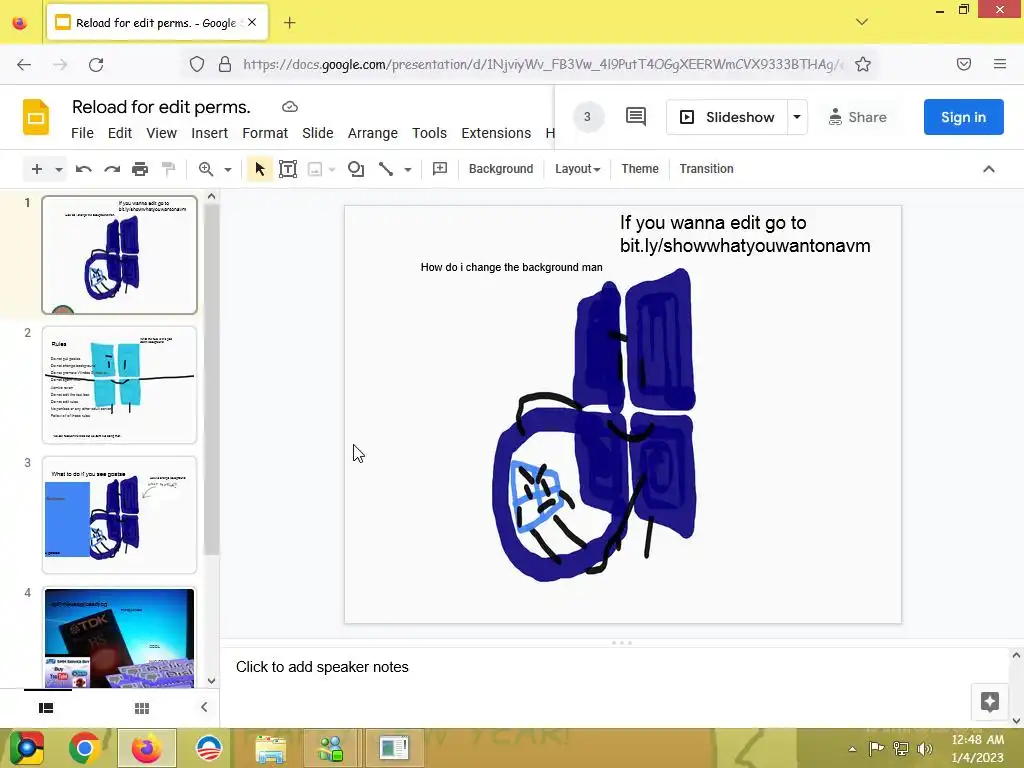Click the Sign in button
1024x768 pixels.
[963, 117]
